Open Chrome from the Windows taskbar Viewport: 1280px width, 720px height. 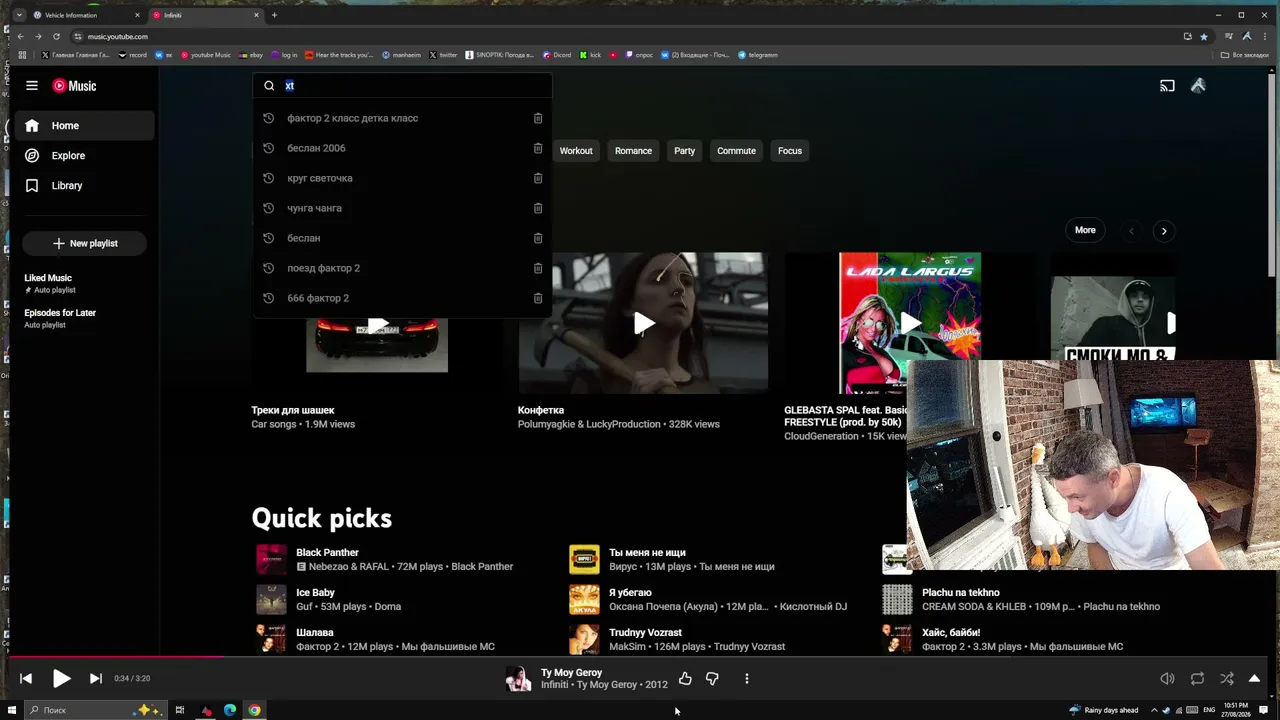pos(255,710)
